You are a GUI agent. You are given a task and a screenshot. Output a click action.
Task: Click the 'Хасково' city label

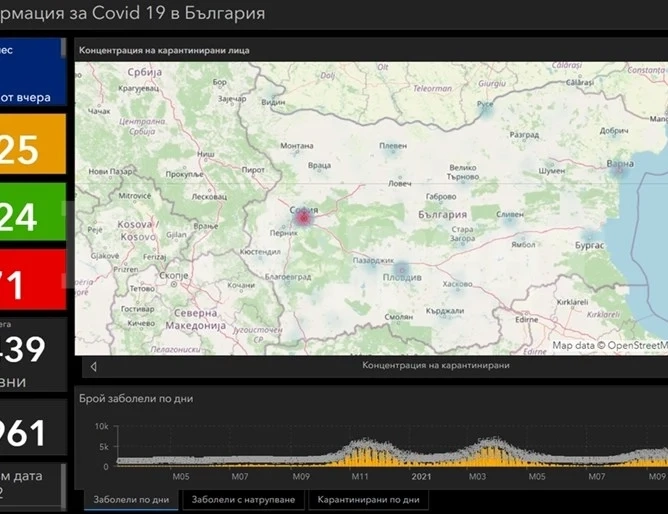click(458, 284)
